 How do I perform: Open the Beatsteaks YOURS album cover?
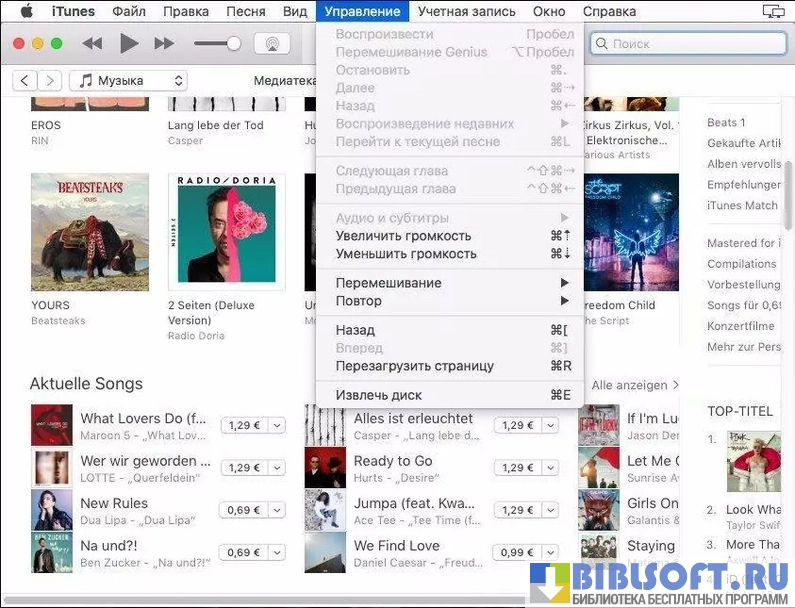coord(89,232)
